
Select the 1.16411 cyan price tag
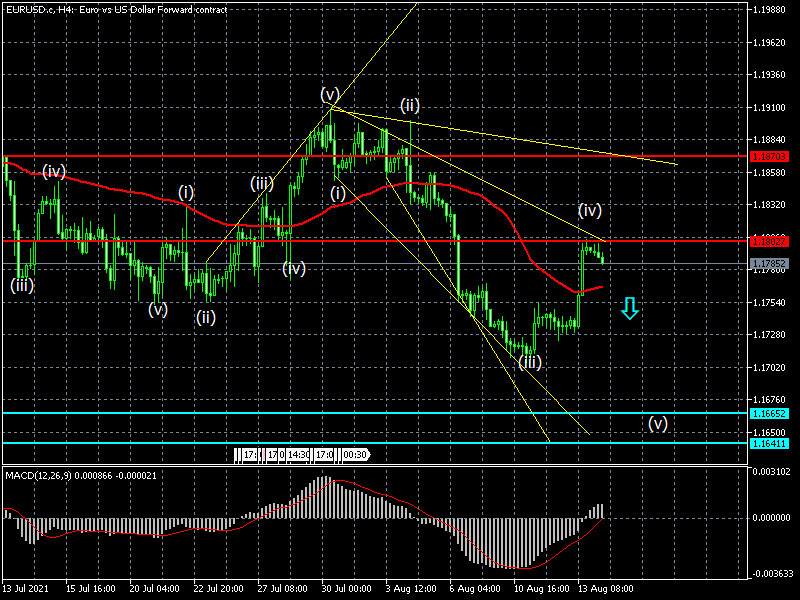click(772, 443)
